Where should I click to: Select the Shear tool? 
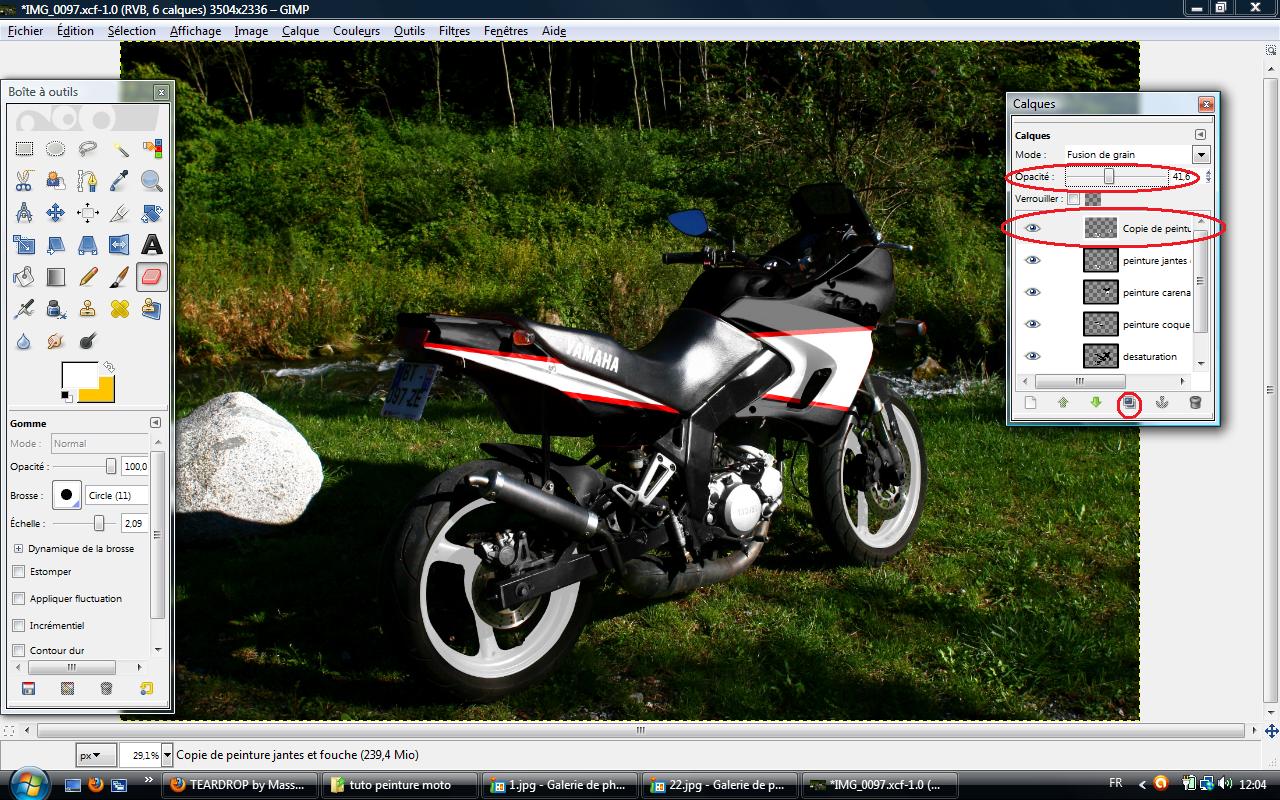(56, 245)
